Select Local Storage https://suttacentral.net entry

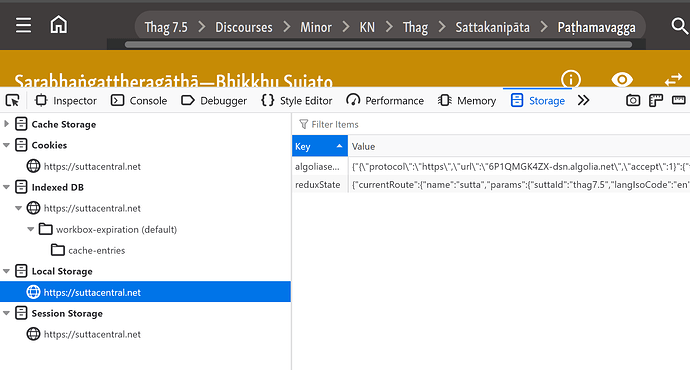pyautogui.click(x=145, y=292)
